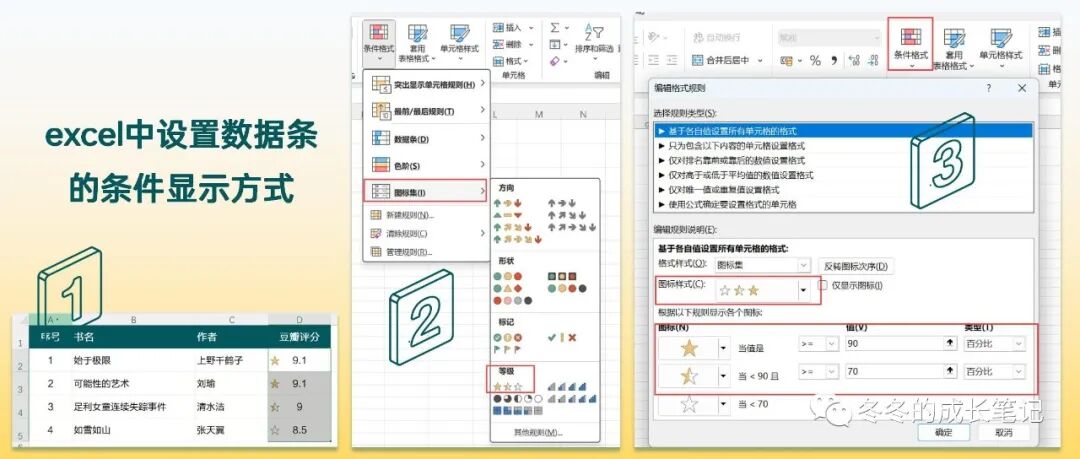
Task: Select the check, exclamation, cross set
Action: click(x=562, y=338)
